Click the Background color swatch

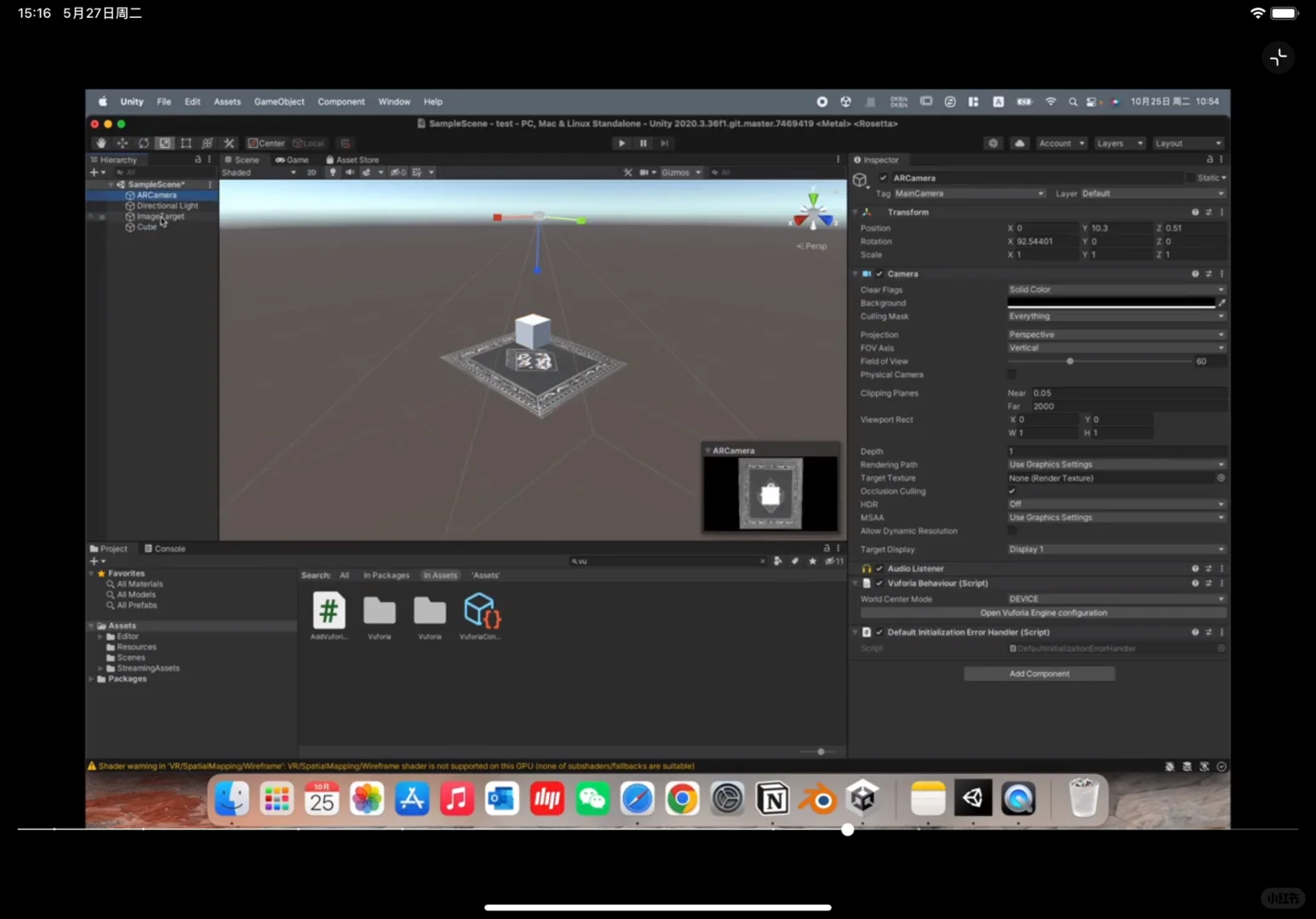coord(1111,303)
